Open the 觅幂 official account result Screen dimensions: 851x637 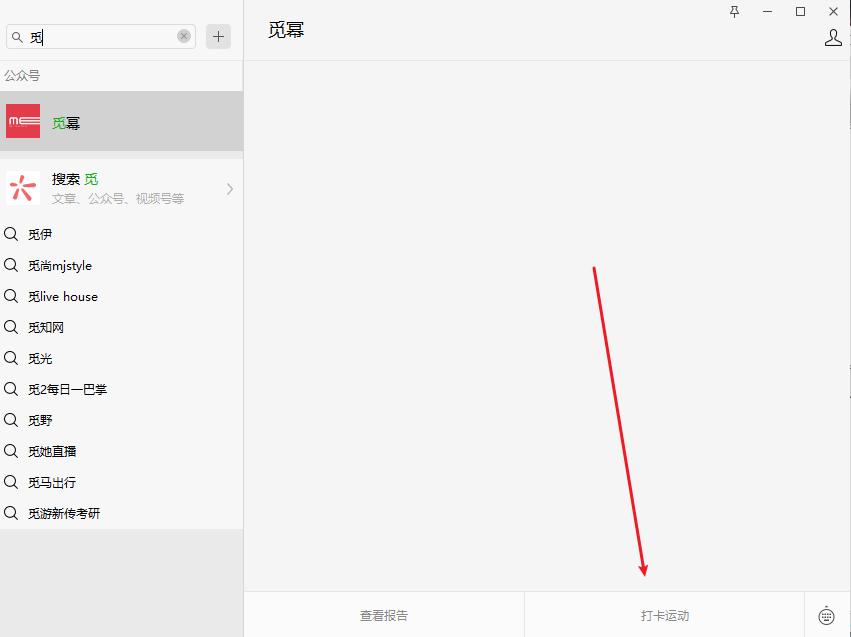(122, 121)
